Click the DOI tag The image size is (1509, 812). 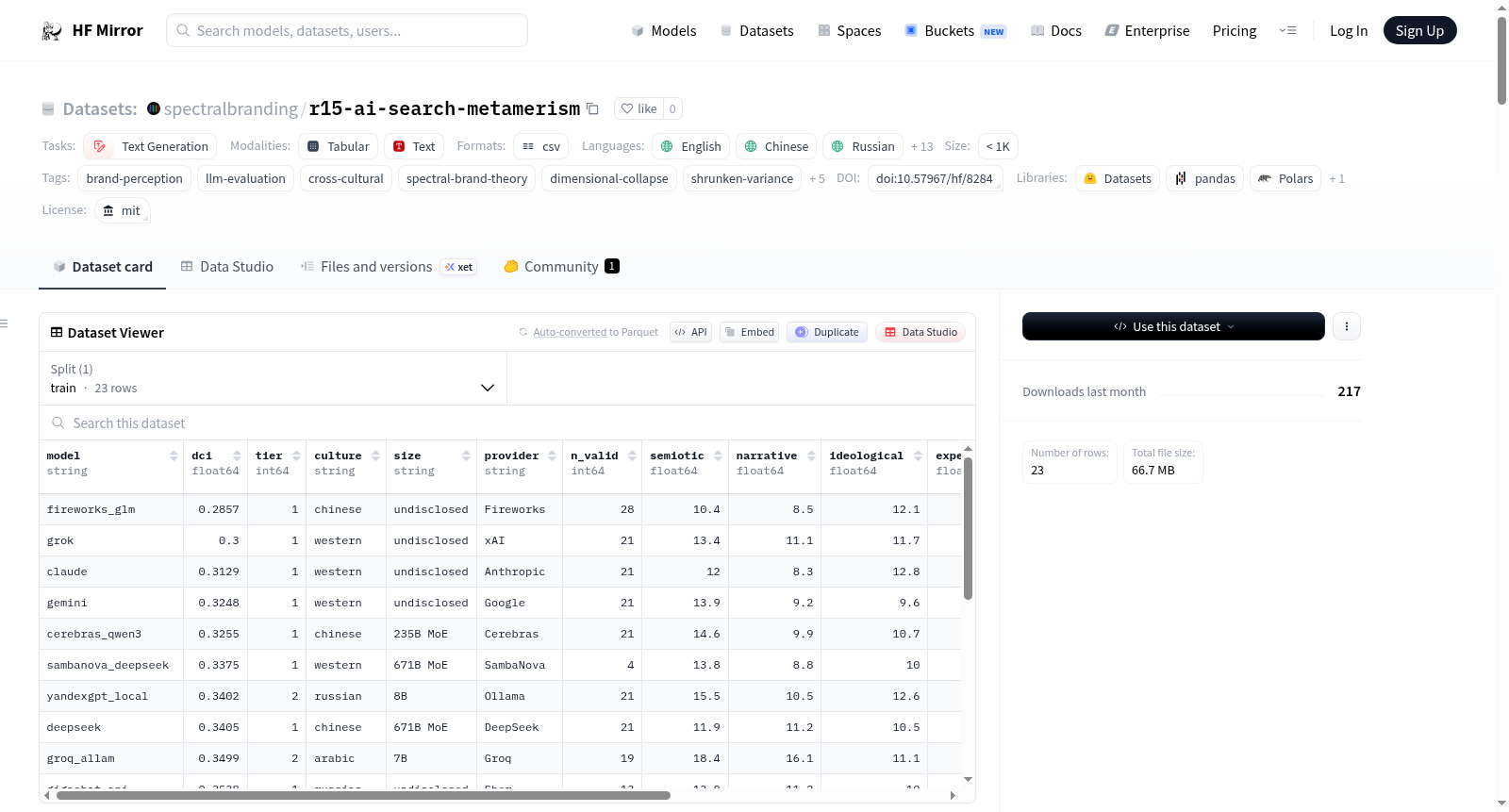pyautogui.click(x=935, y=178)
